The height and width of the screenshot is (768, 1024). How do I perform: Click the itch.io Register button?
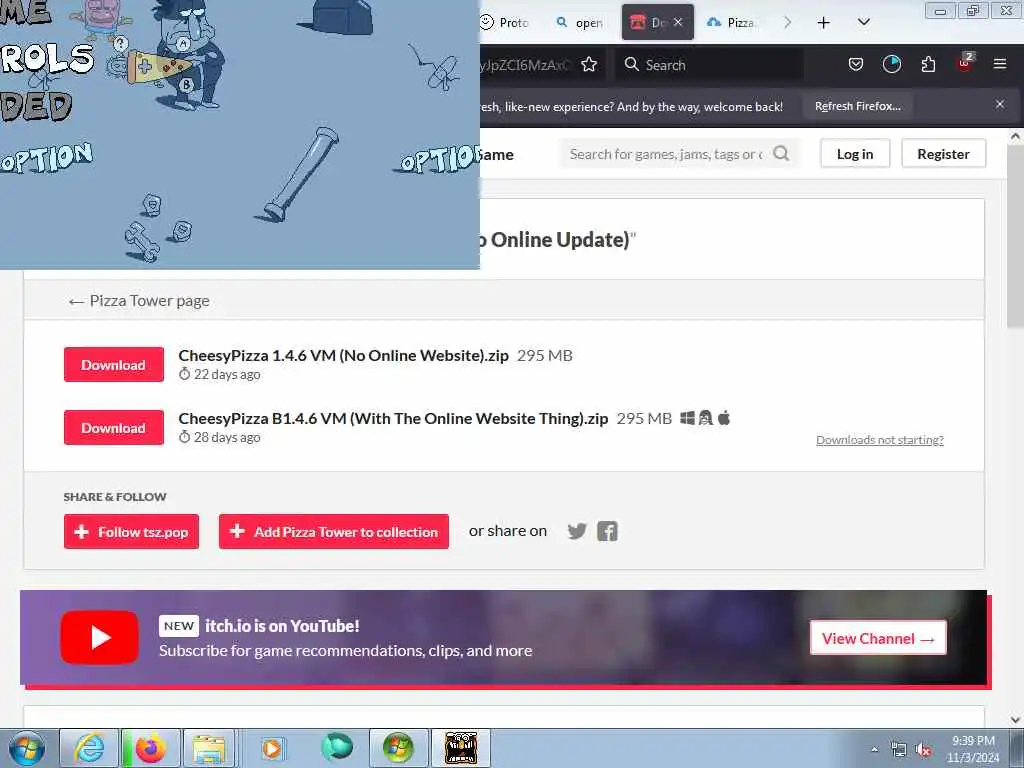(x=943, y=153)
